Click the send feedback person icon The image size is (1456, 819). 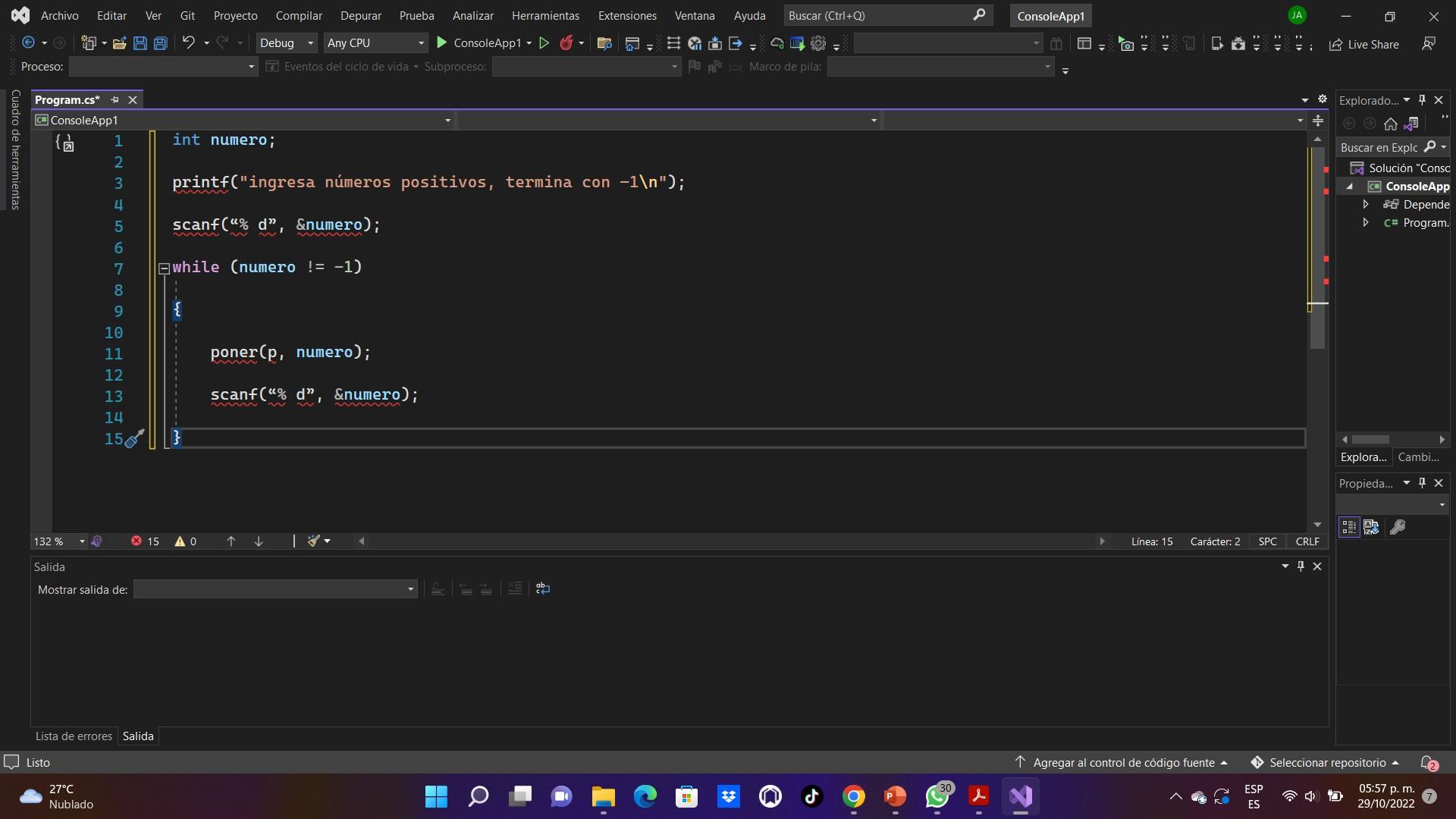coord(1429,43)
